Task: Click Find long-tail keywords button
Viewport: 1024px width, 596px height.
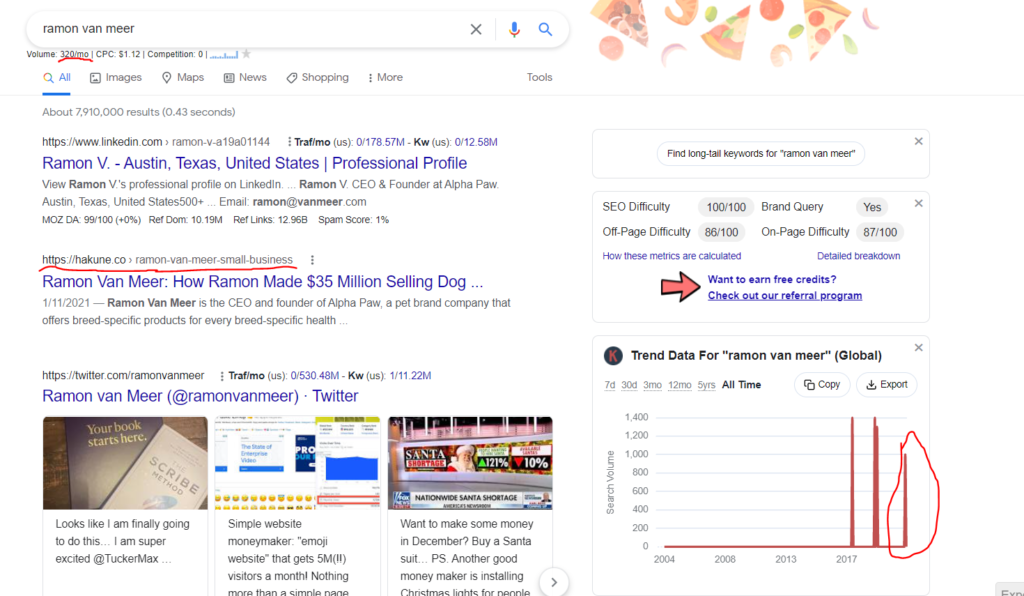Action: pos(761,154)
